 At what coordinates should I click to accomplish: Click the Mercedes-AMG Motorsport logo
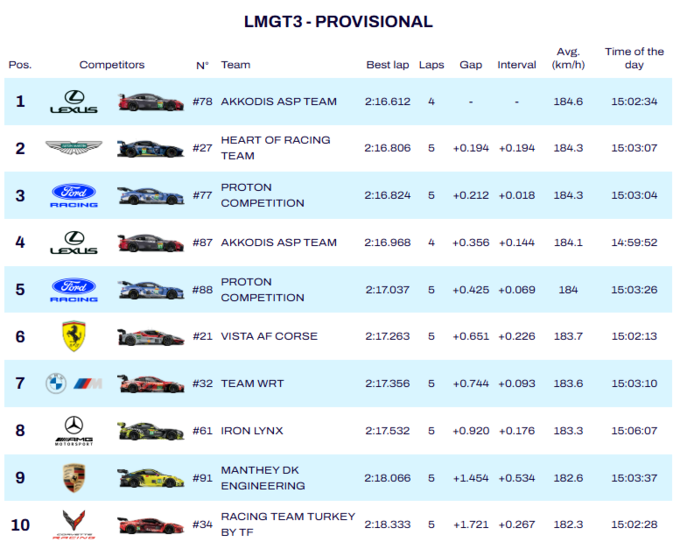pos(74,431)
